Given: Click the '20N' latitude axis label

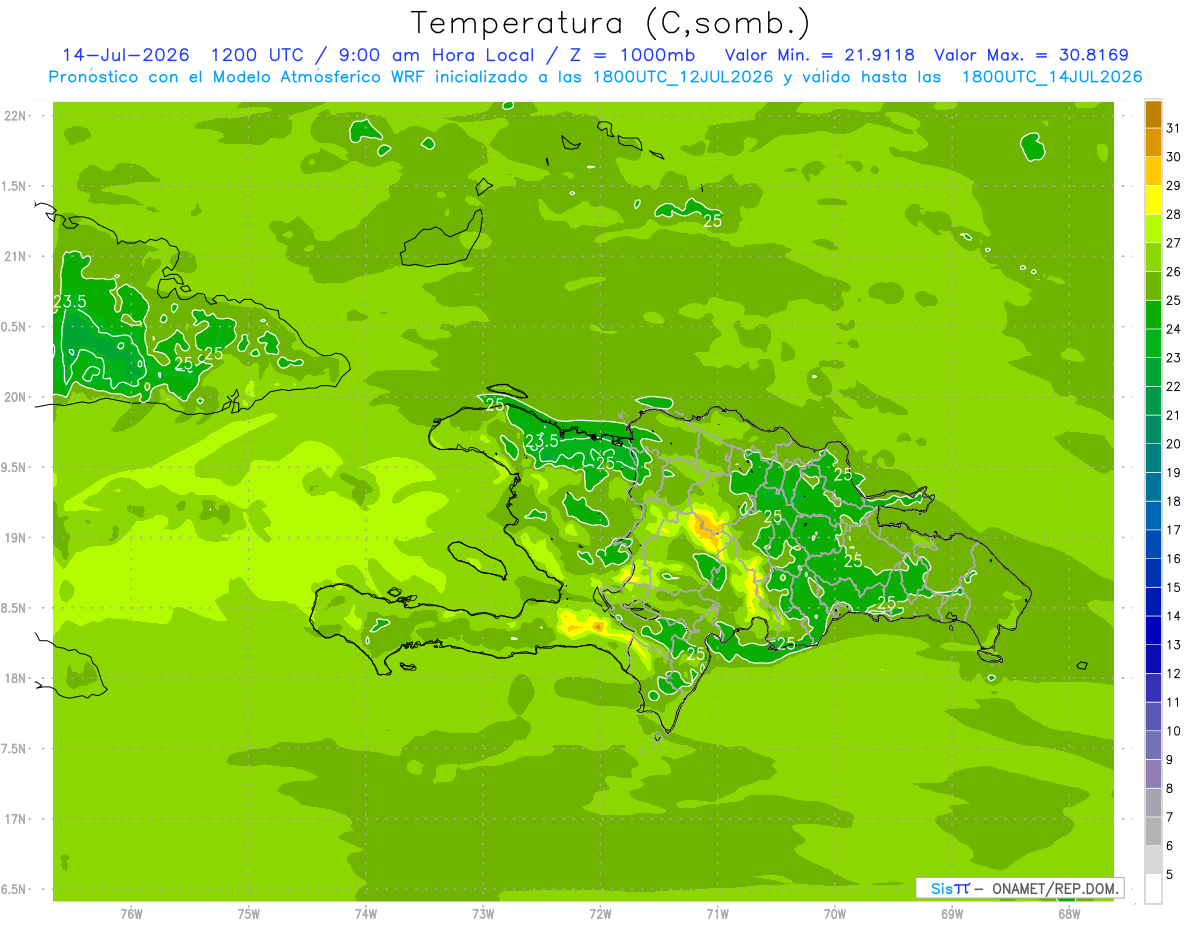Looking at the screenshot, I should [x=17, y=397].
